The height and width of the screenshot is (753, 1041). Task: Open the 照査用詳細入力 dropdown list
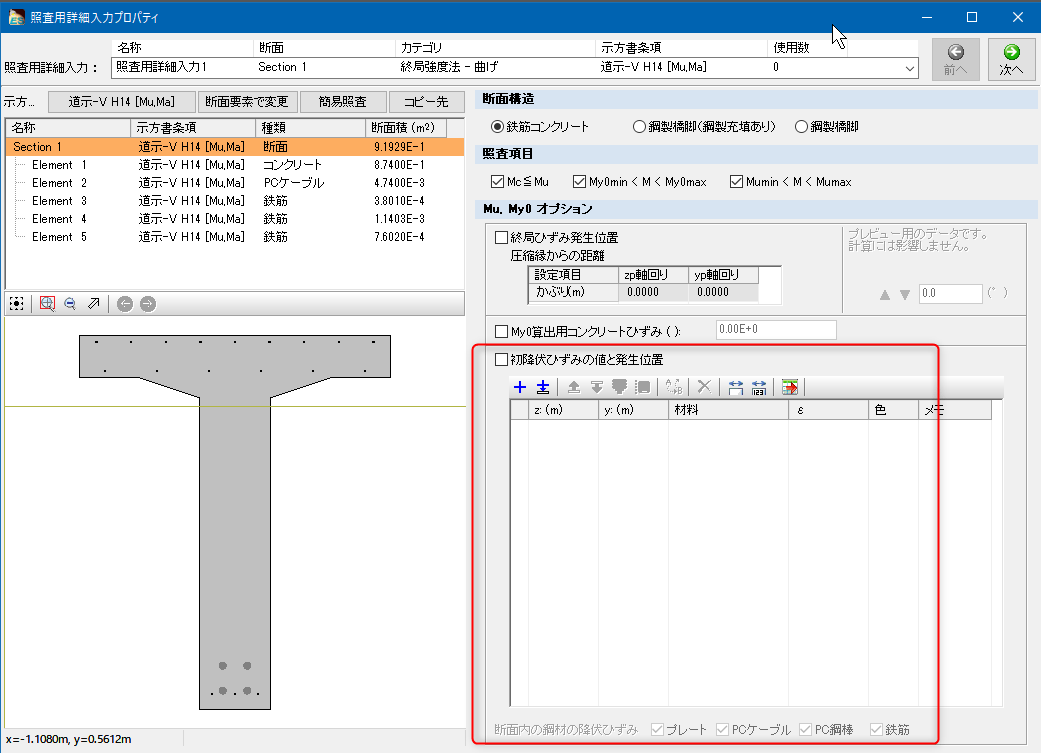[909, 67]
